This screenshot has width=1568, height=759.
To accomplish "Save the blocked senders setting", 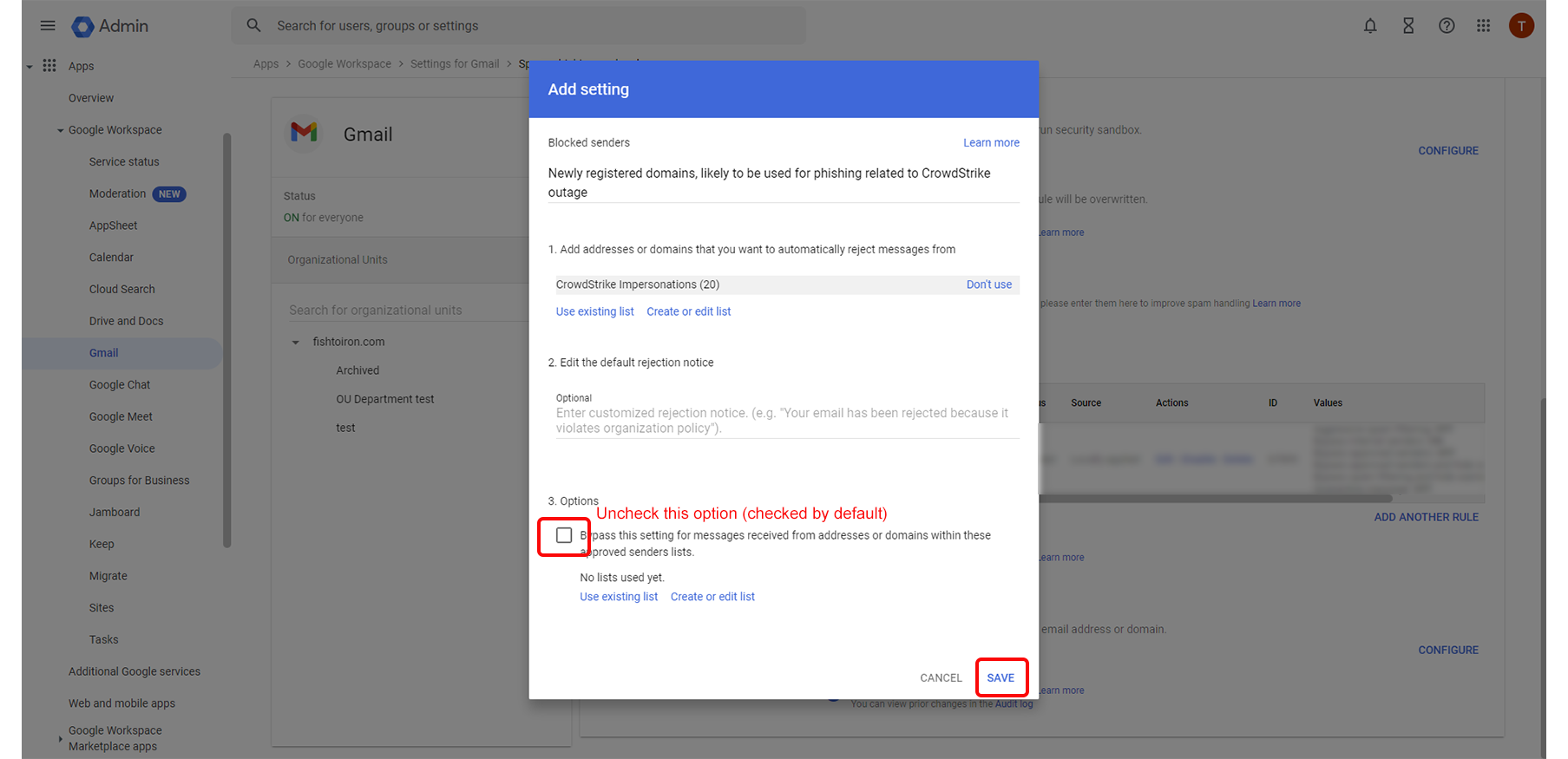I will click(x=1001, y=677).
